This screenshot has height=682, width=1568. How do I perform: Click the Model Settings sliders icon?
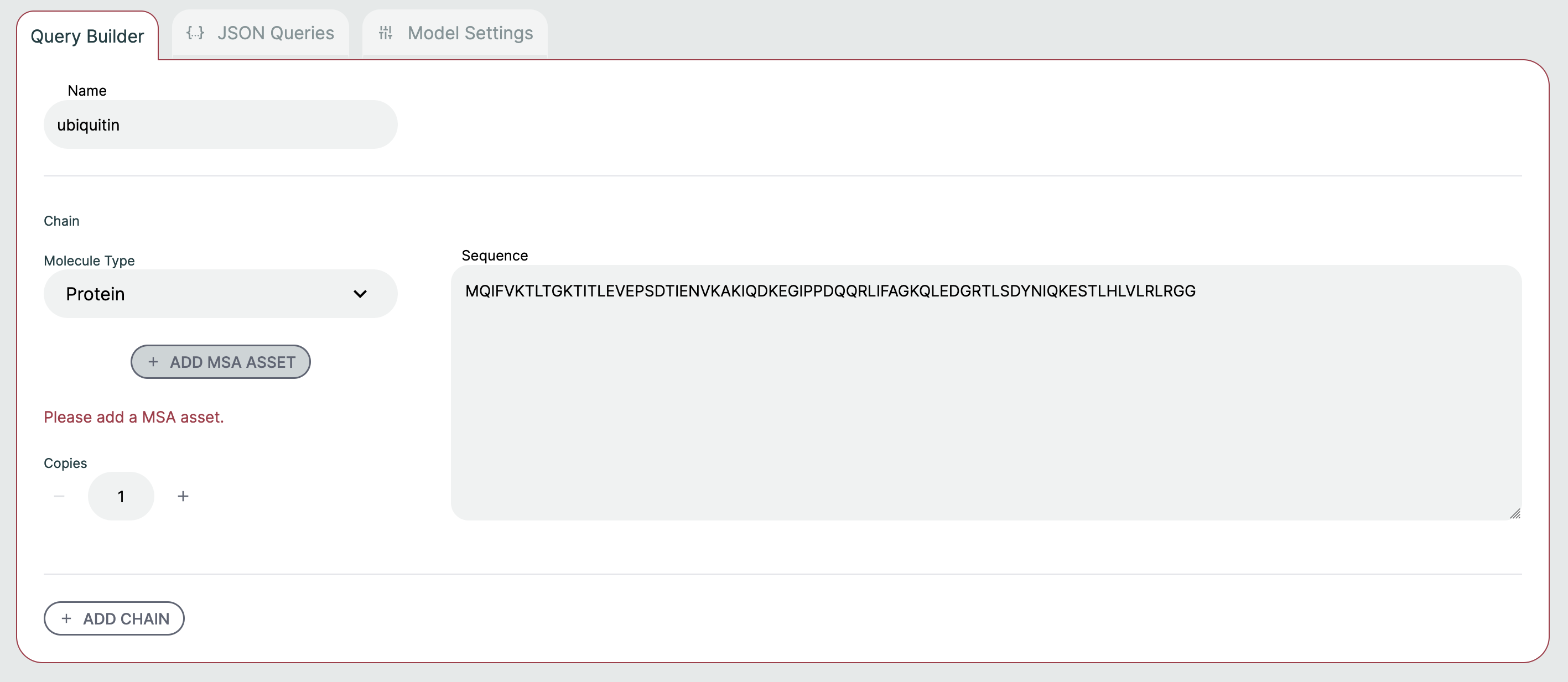point(385,33)
